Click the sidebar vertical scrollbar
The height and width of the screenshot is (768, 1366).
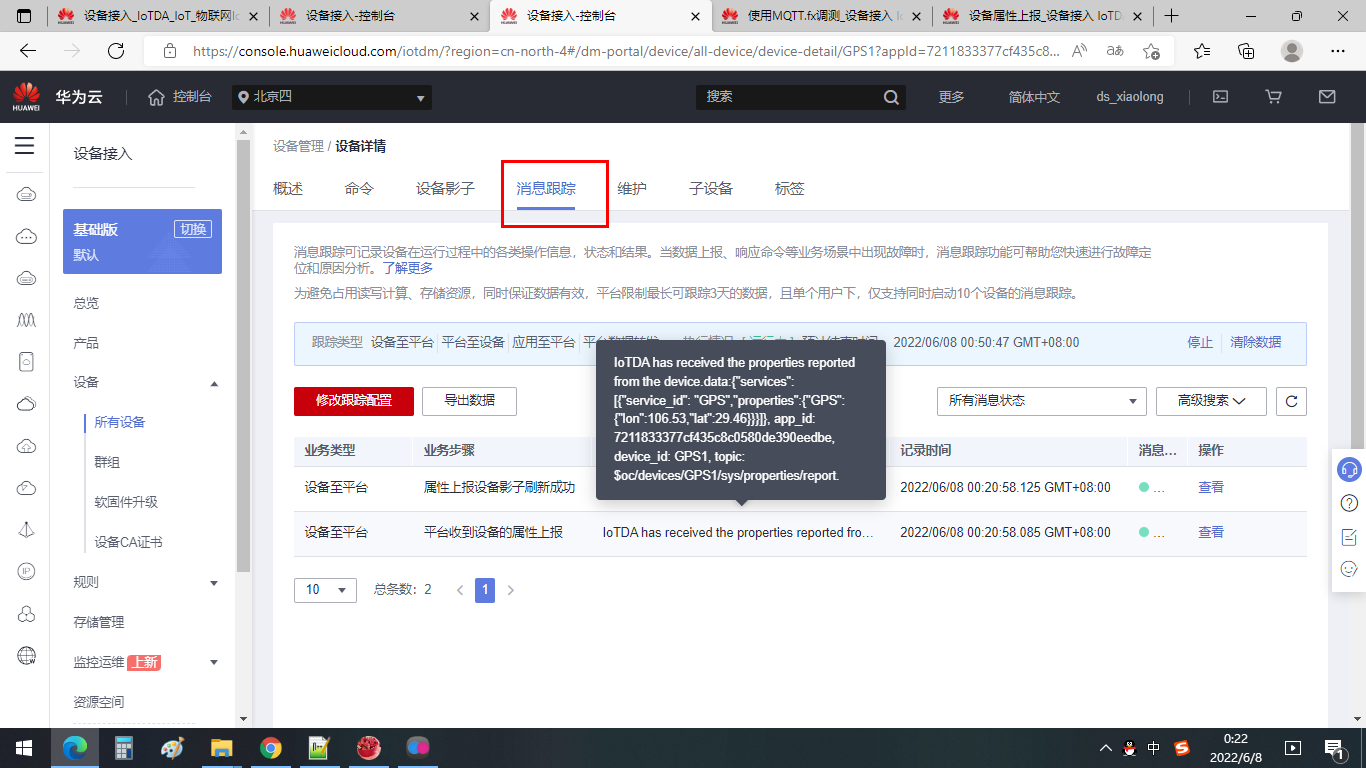click(x=243, y=356)
